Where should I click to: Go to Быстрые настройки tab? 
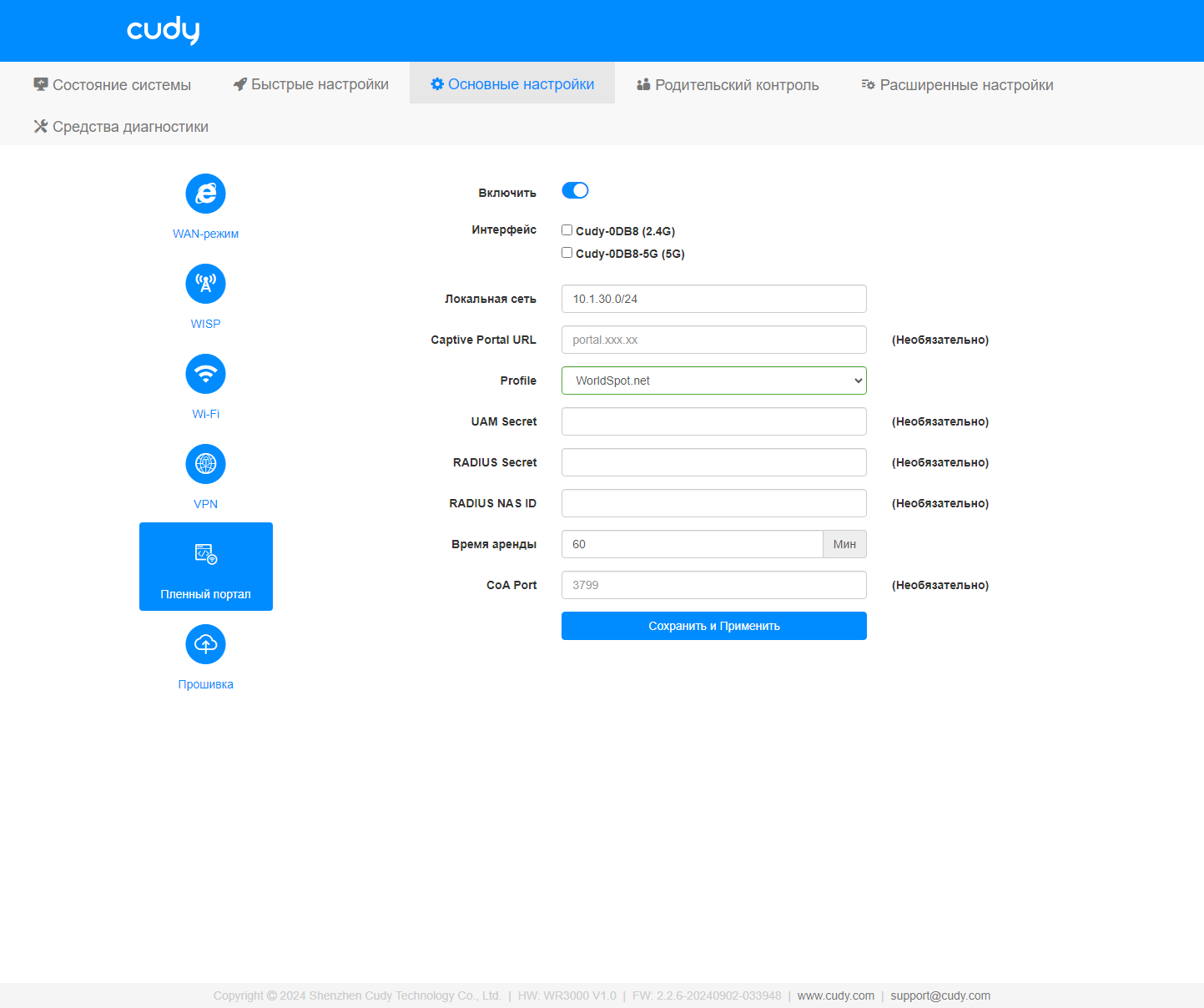pyautogui.click(x=311, y=84)
